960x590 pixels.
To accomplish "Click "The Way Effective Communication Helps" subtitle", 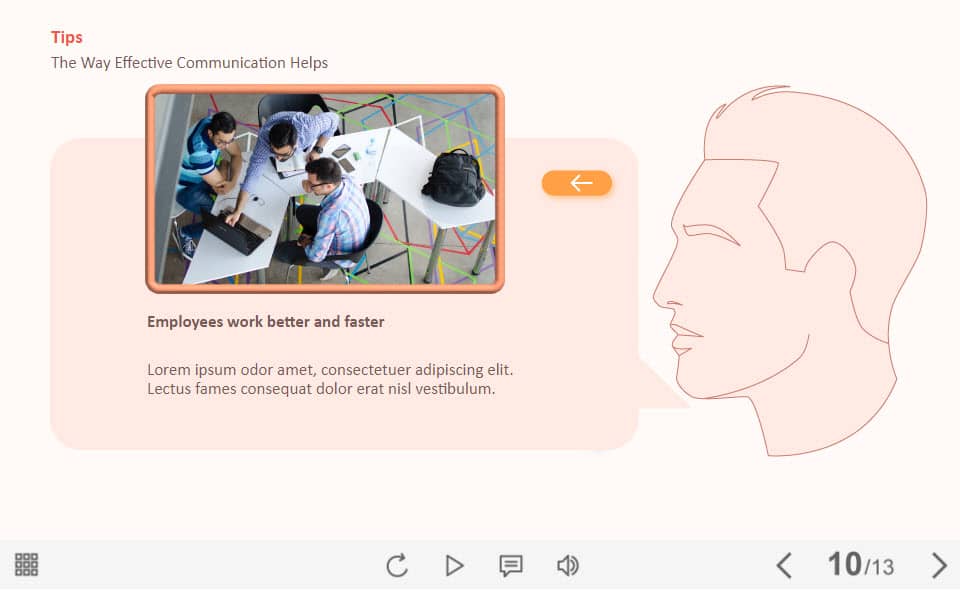I will 189,62.
